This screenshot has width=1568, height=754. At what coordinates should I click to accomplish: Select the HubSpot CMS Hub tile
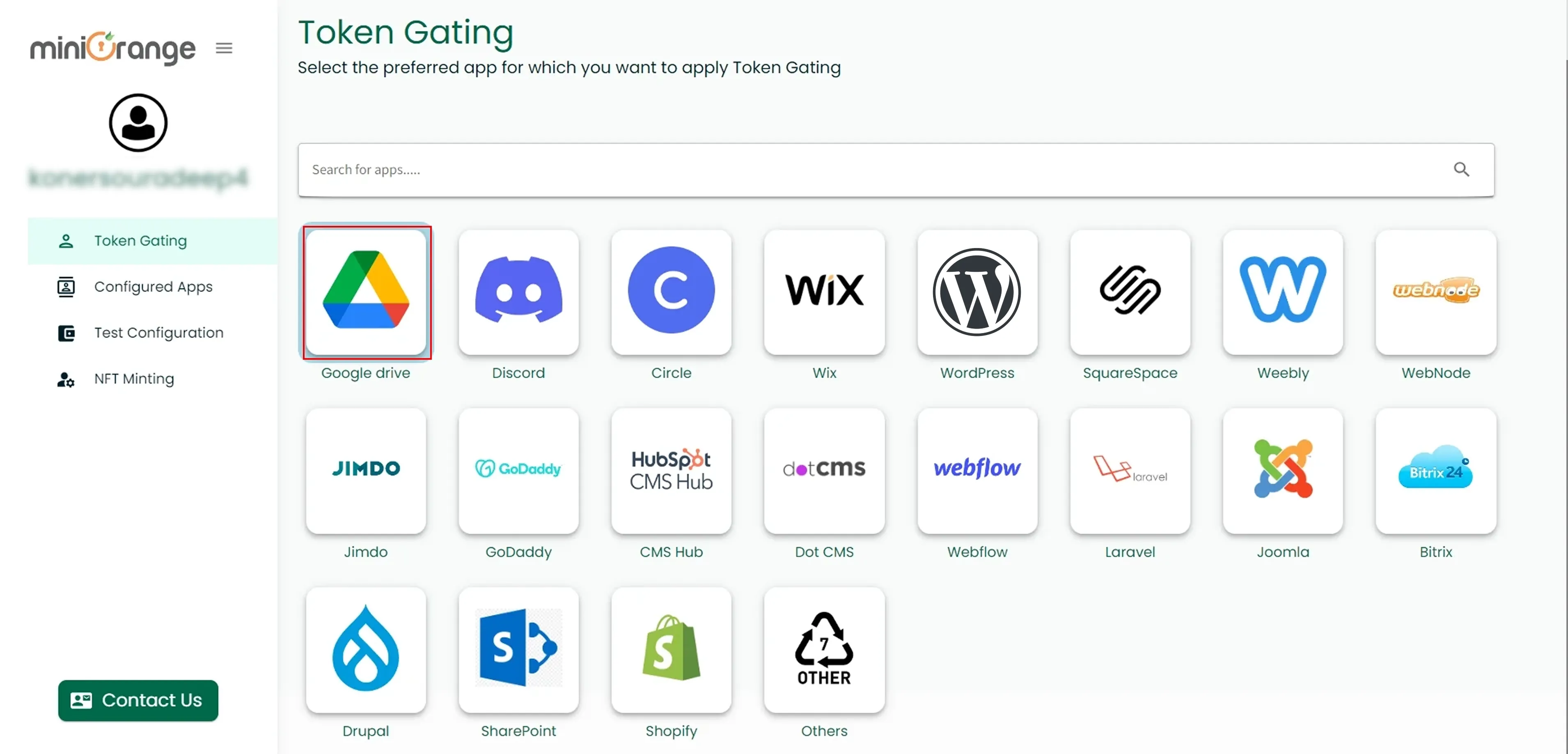(x=672, y=471)
